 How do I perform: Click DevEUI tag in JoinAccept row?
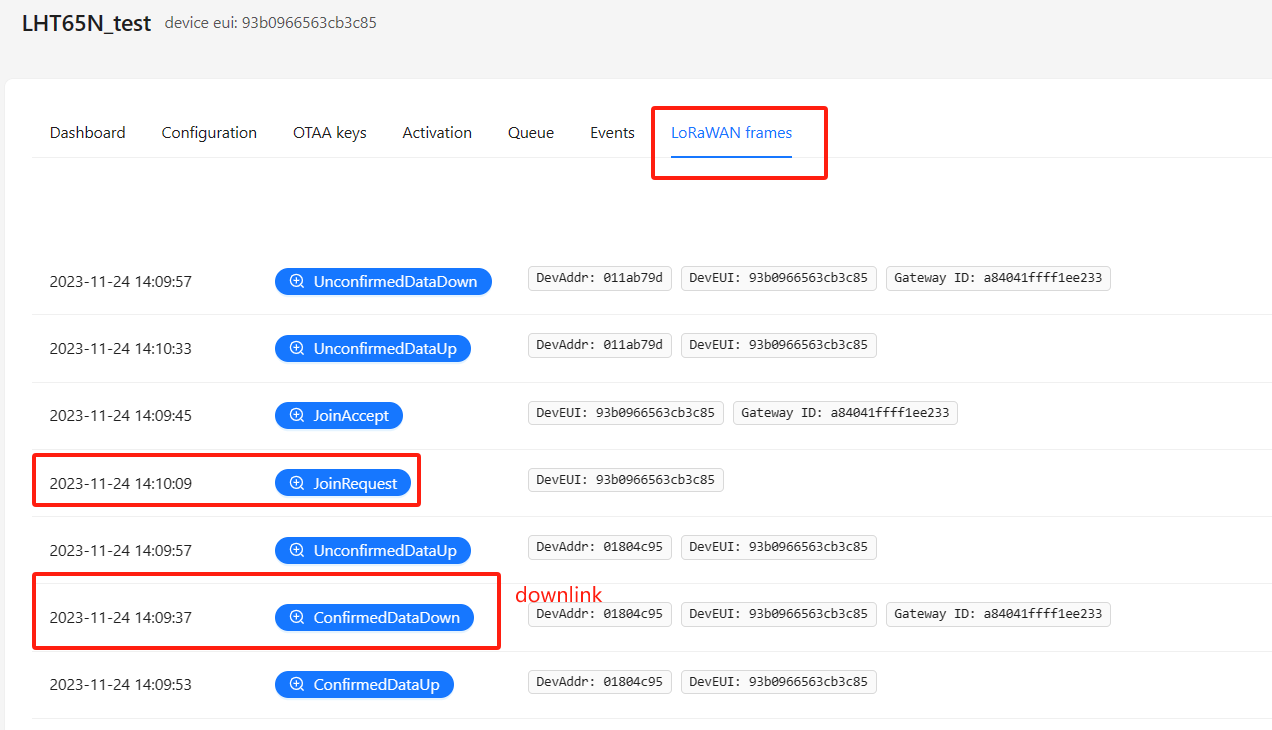point(625,412)
